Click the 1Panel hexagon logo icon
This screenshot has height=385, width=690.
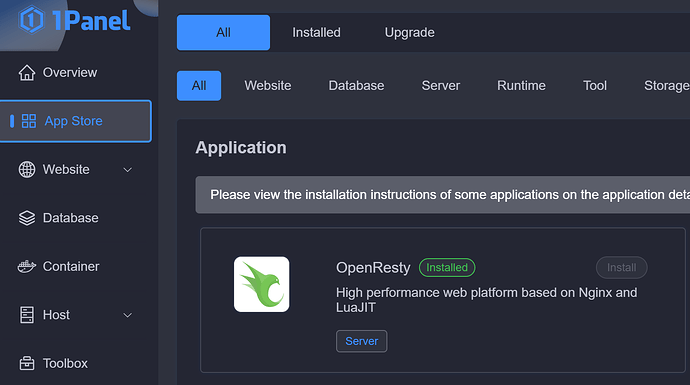(x=31, y=20)
